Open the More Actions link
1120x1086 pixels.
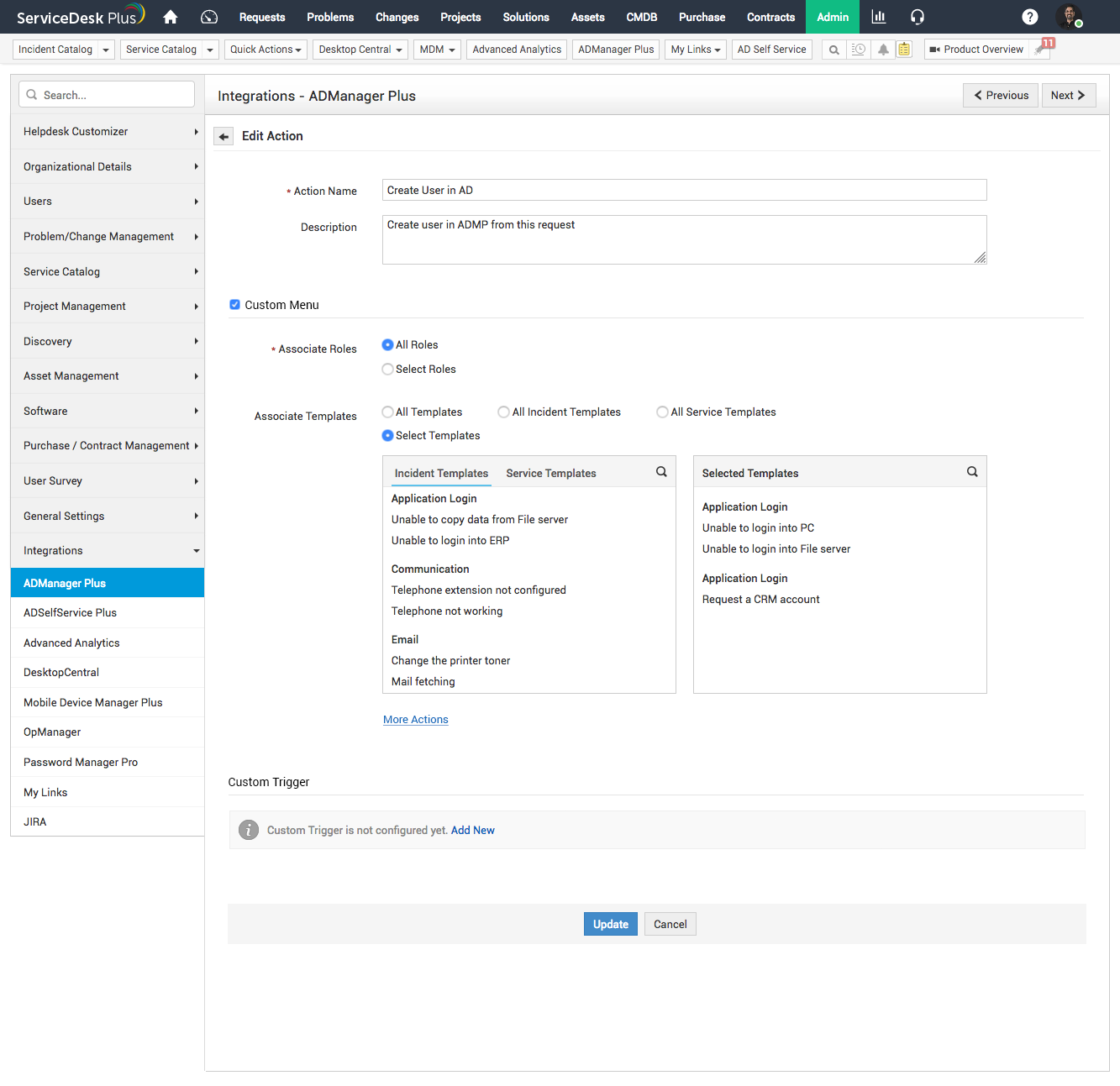(416, 720)
